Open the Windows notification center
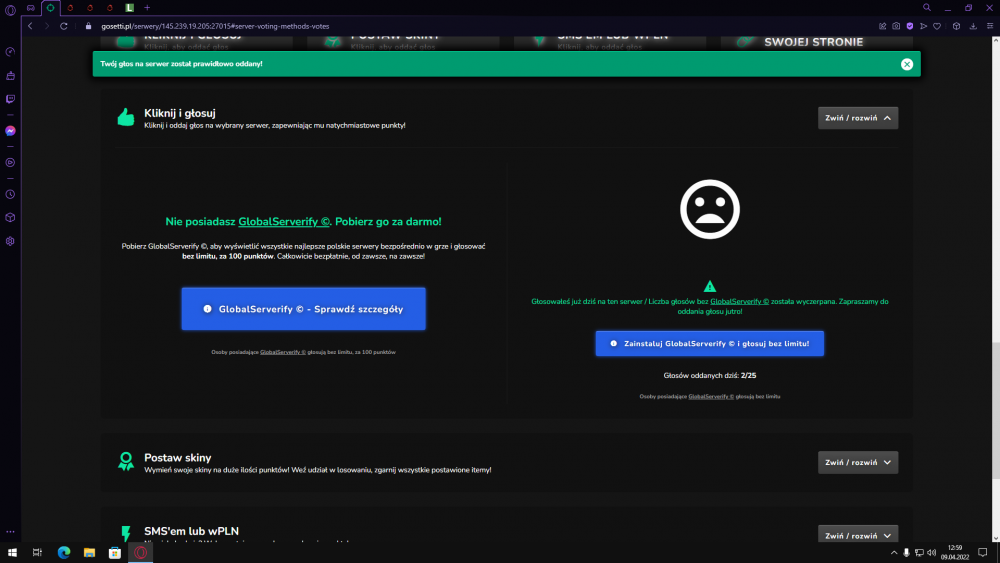1000x563 pixels. coord(983,553)
